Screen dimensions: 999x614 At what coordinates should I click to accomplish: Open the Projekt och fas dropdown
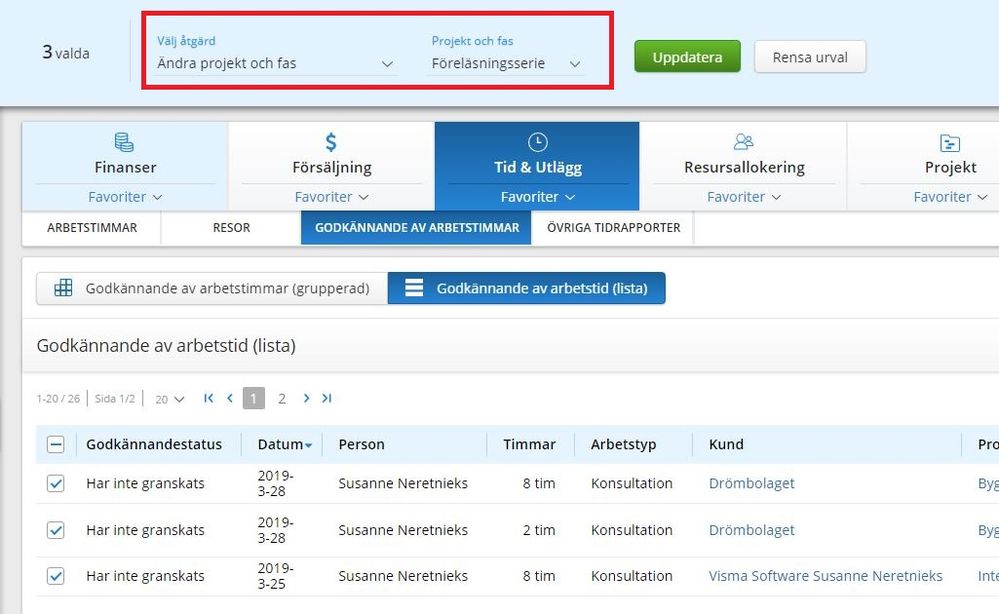click(506, 64)
